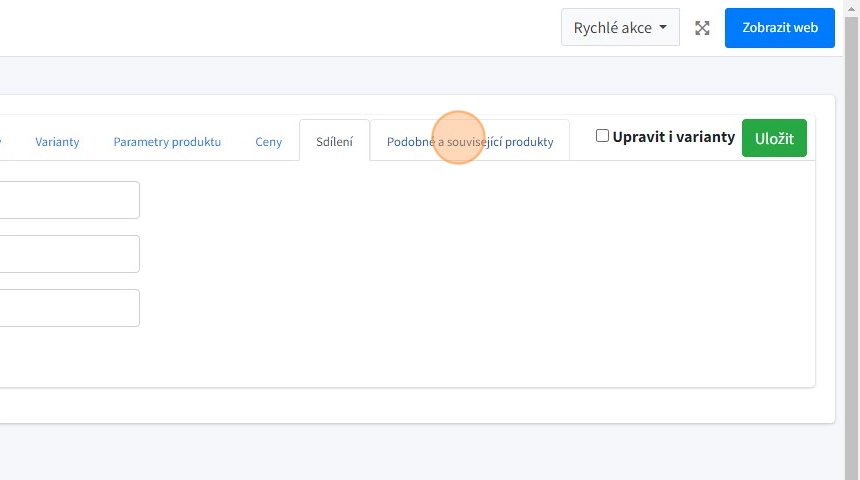Click into the second text field
The width and height of the screenshot is (860, 480).
pyautogui.click(x=68, y=254)
